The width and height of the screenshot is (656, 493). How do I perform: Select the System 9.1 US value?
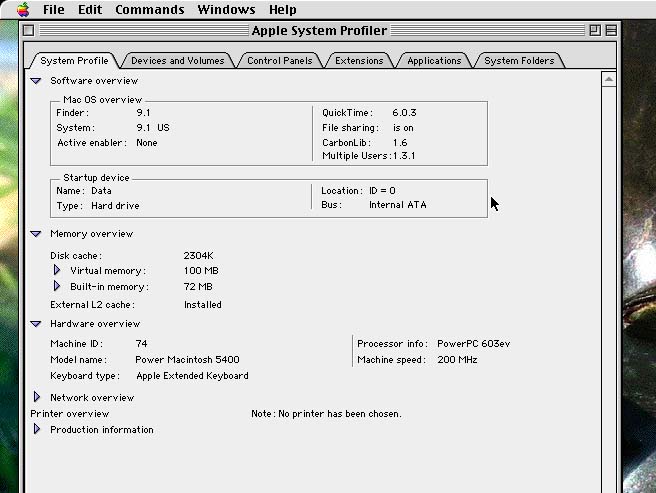click(x=153, y=128)
